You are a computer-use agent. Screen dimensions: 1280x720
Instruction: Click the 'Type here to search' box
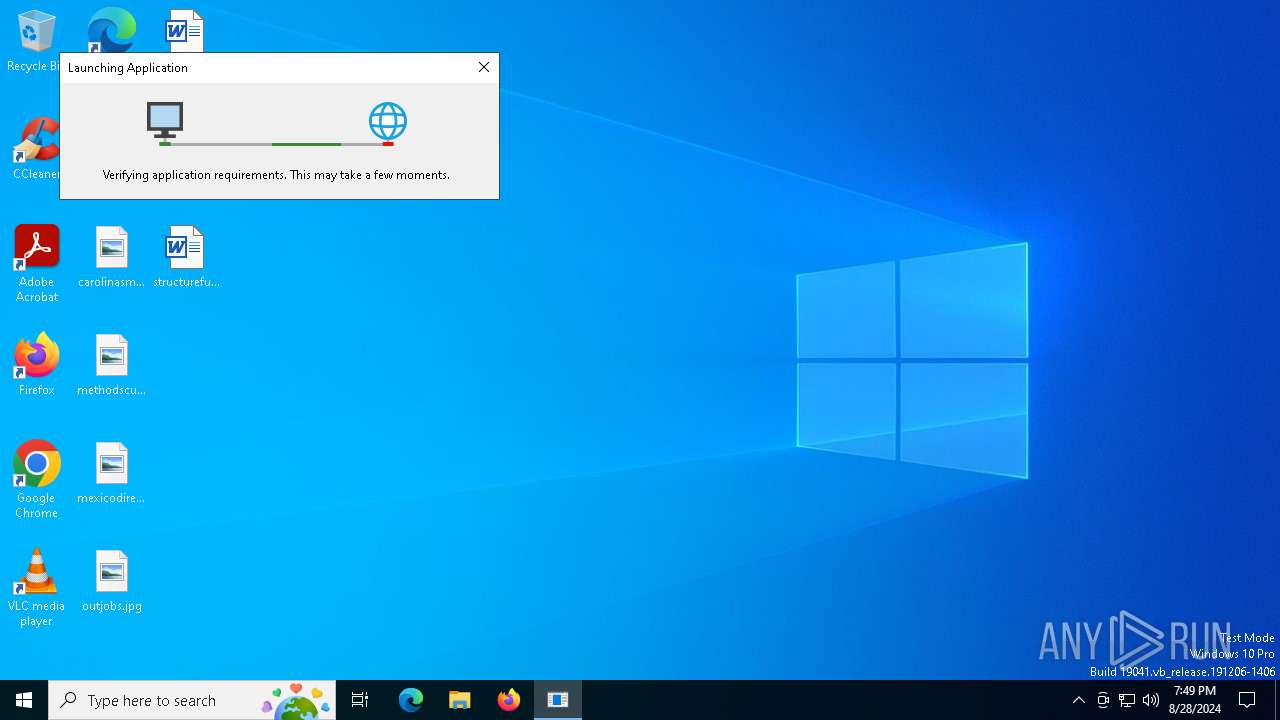point(192,700)
